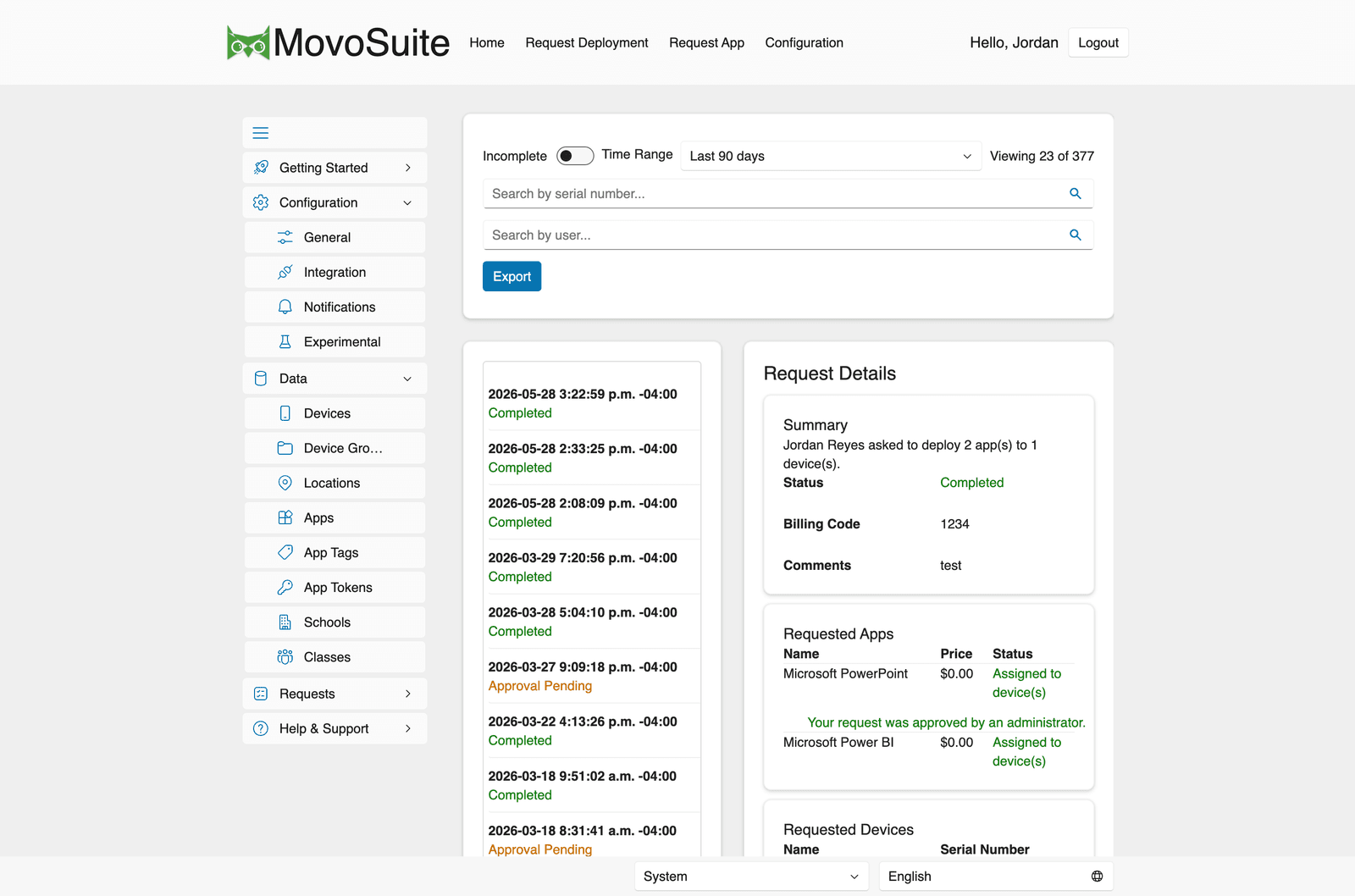
Task: Click the Locations pin icon
Action: click(x=285, y=483)
